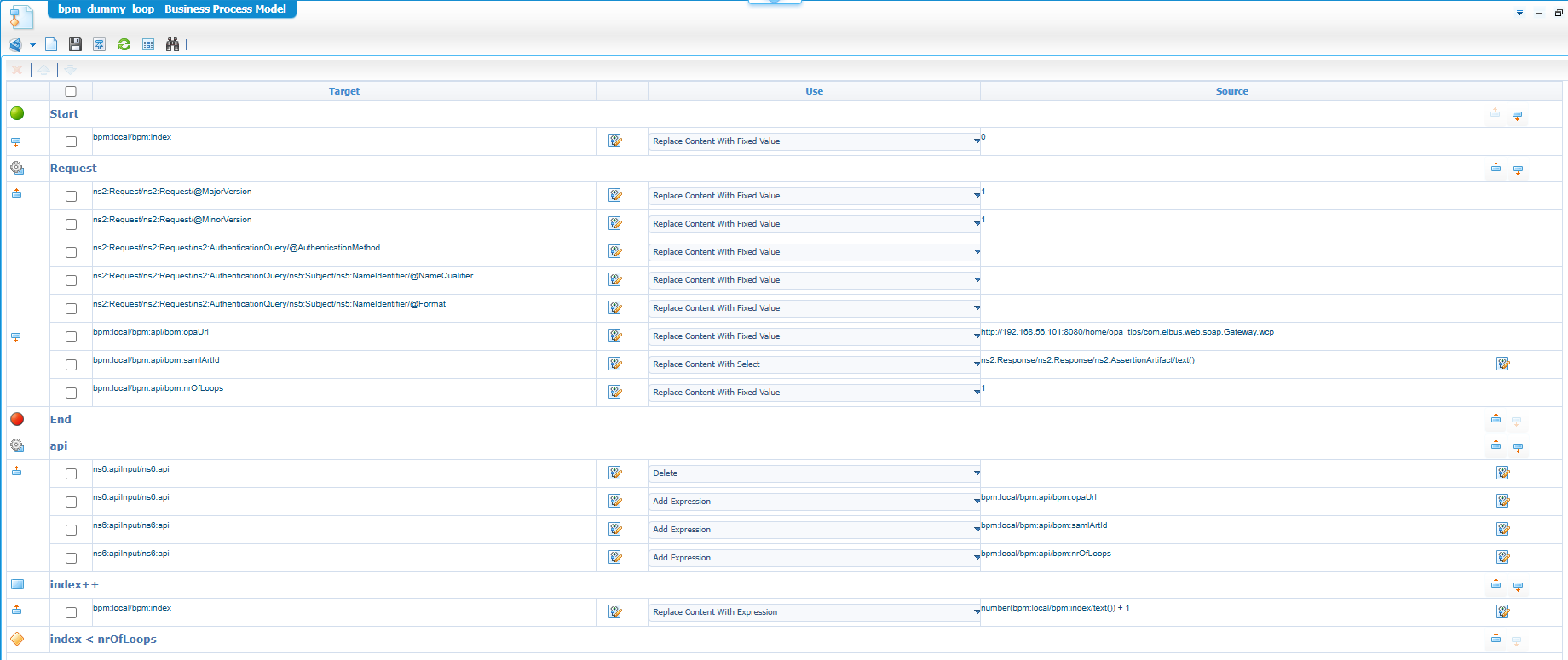Expand the Replace Content With Select dropdown
This screenshot has width=1568, height=660.
(x=814, y=364)
